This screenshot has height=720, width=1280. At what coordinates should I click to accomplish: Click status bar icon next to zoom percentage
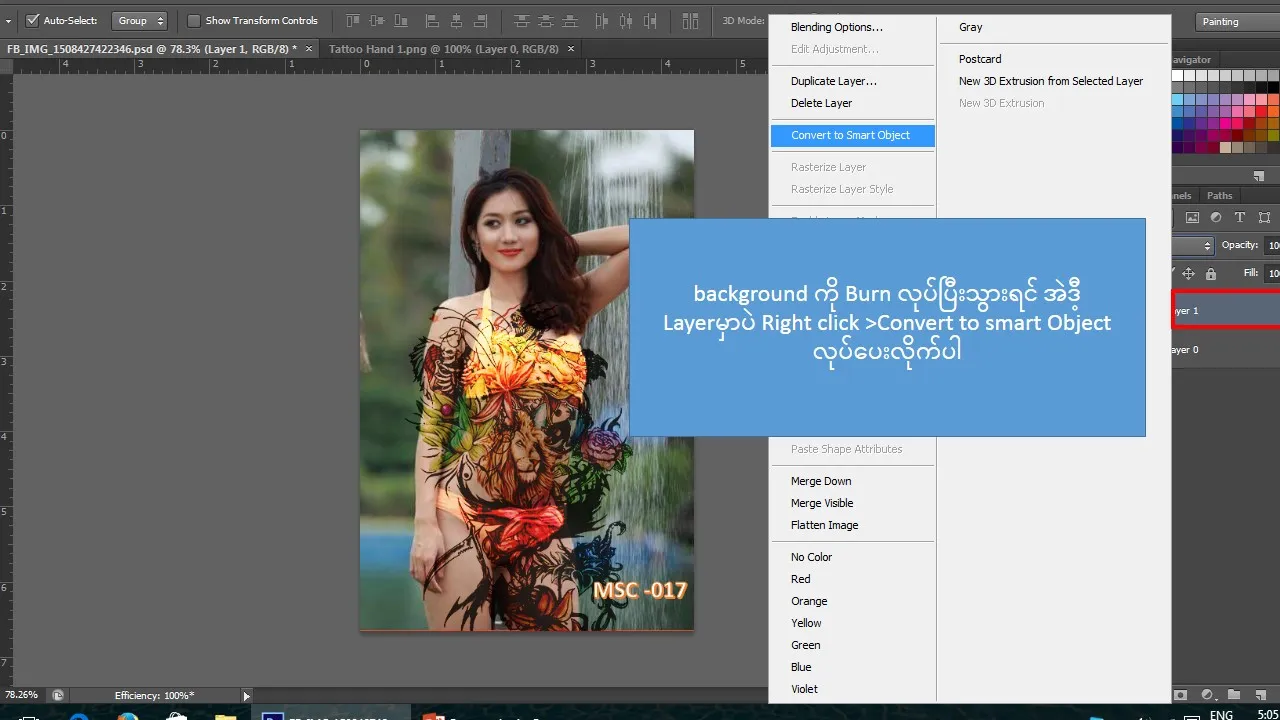tap(58, 695)
